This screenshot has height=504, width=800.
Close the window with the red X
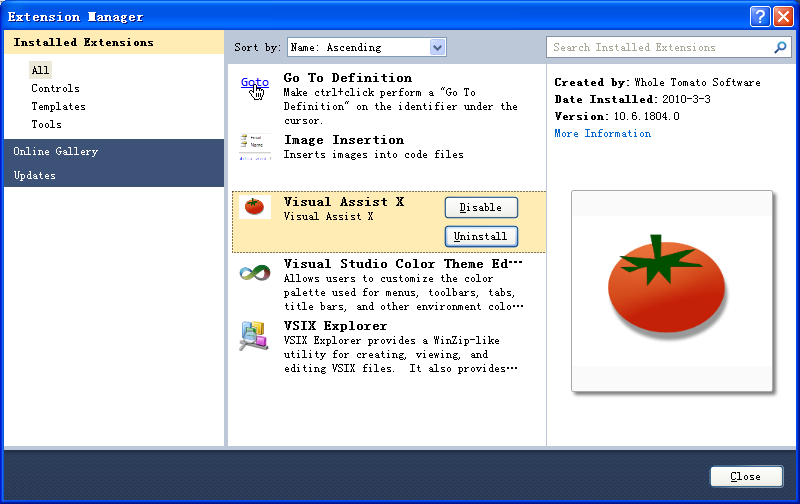[783, 16]
